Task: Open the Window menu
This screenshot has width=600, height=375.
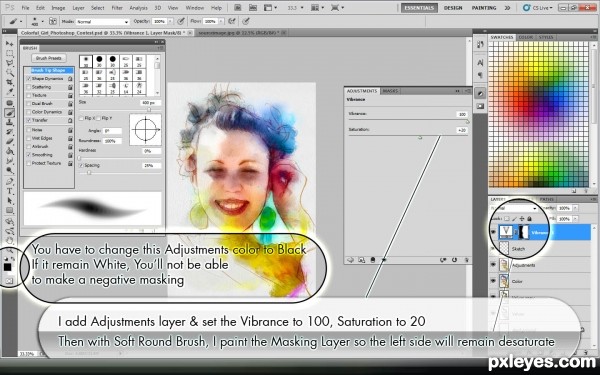Action: point(194,8)
